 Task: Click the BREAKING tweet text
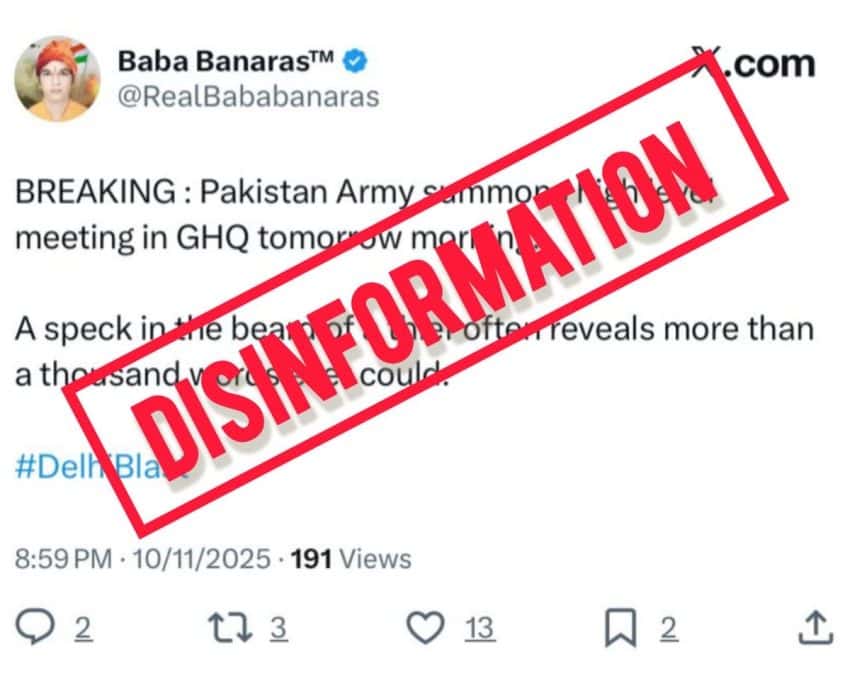point(364,215)
